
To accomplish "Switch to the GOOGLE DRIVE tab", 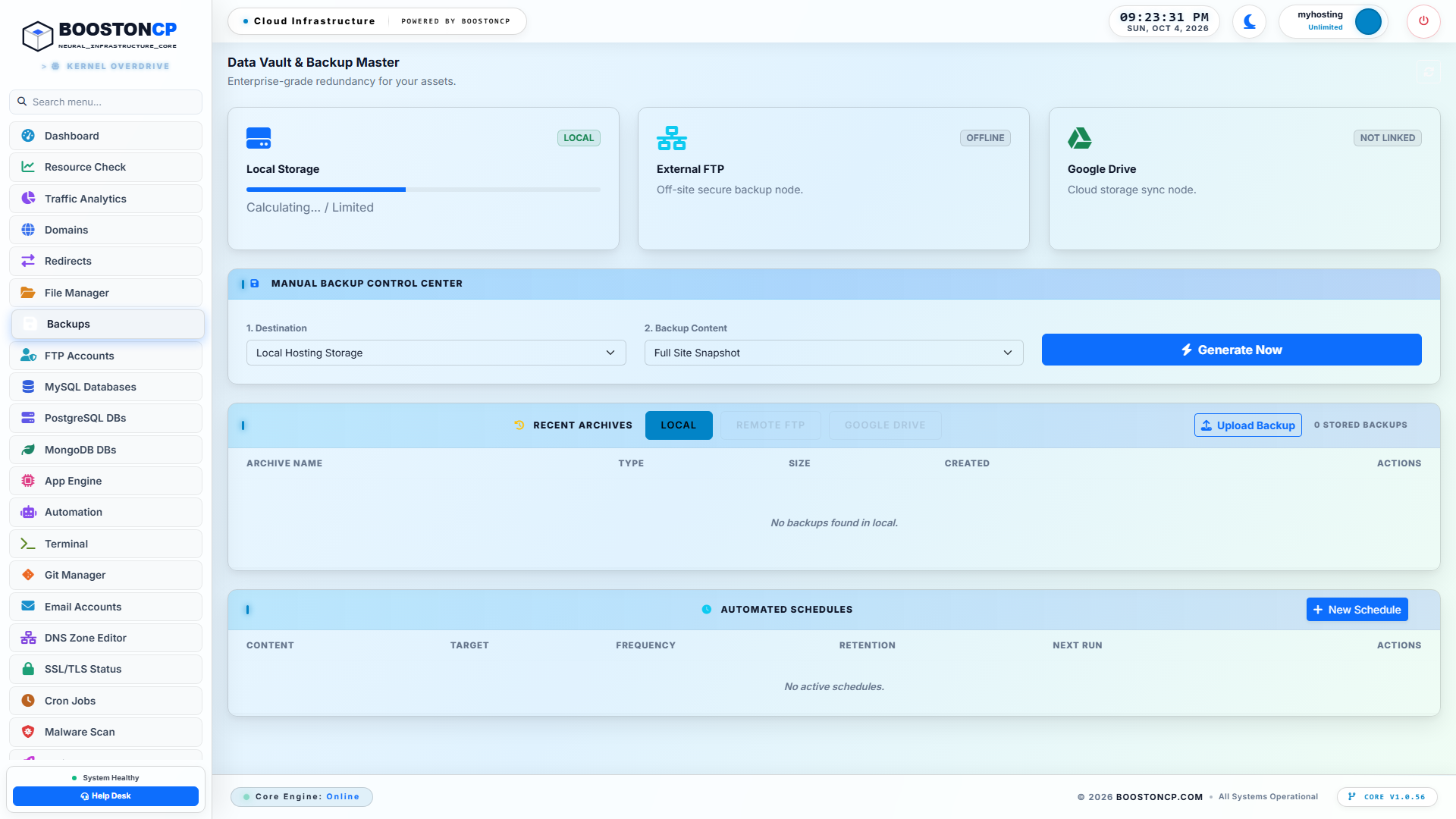I will click(x=885, y=425).
